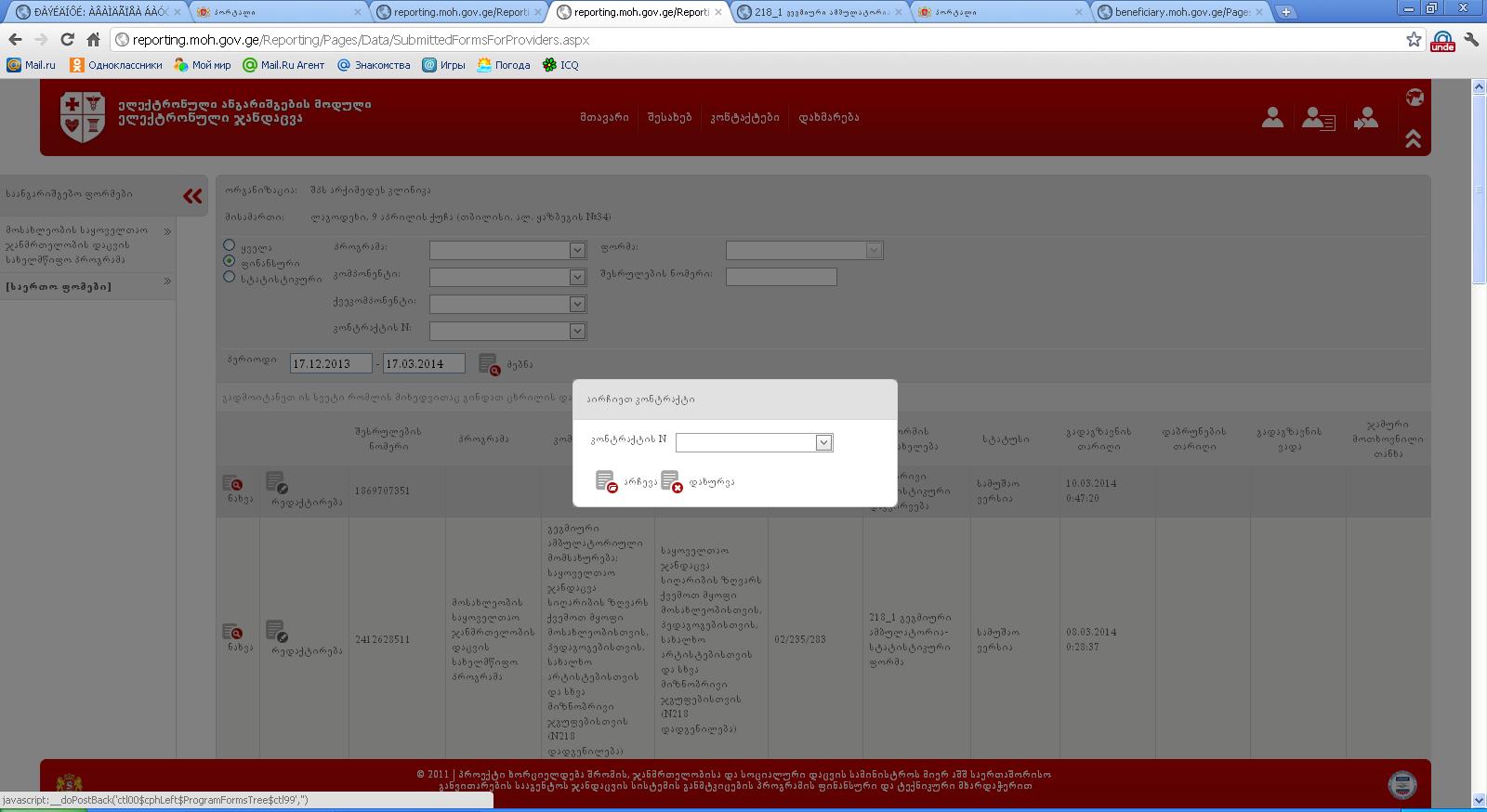This screenshot has width=1487, height=812.
Task: Select the second radio button filter option
Action: click(x=229, y=261)
